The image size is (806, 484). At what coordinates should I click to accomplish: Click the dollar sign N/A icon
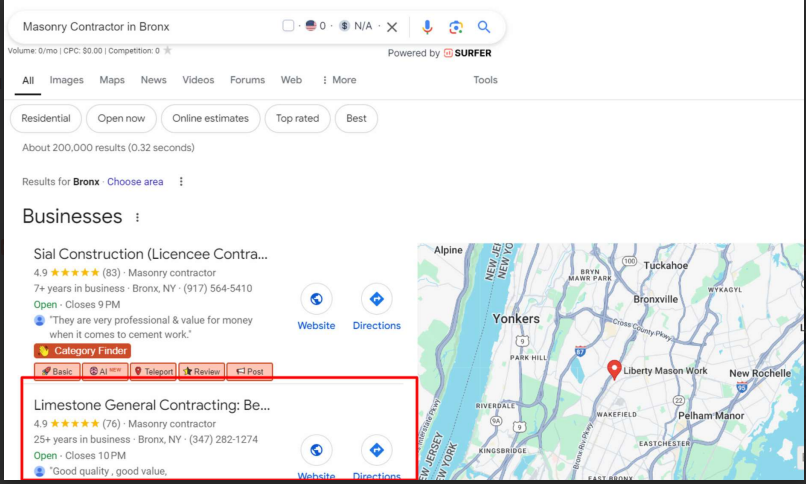click(344, 26)
